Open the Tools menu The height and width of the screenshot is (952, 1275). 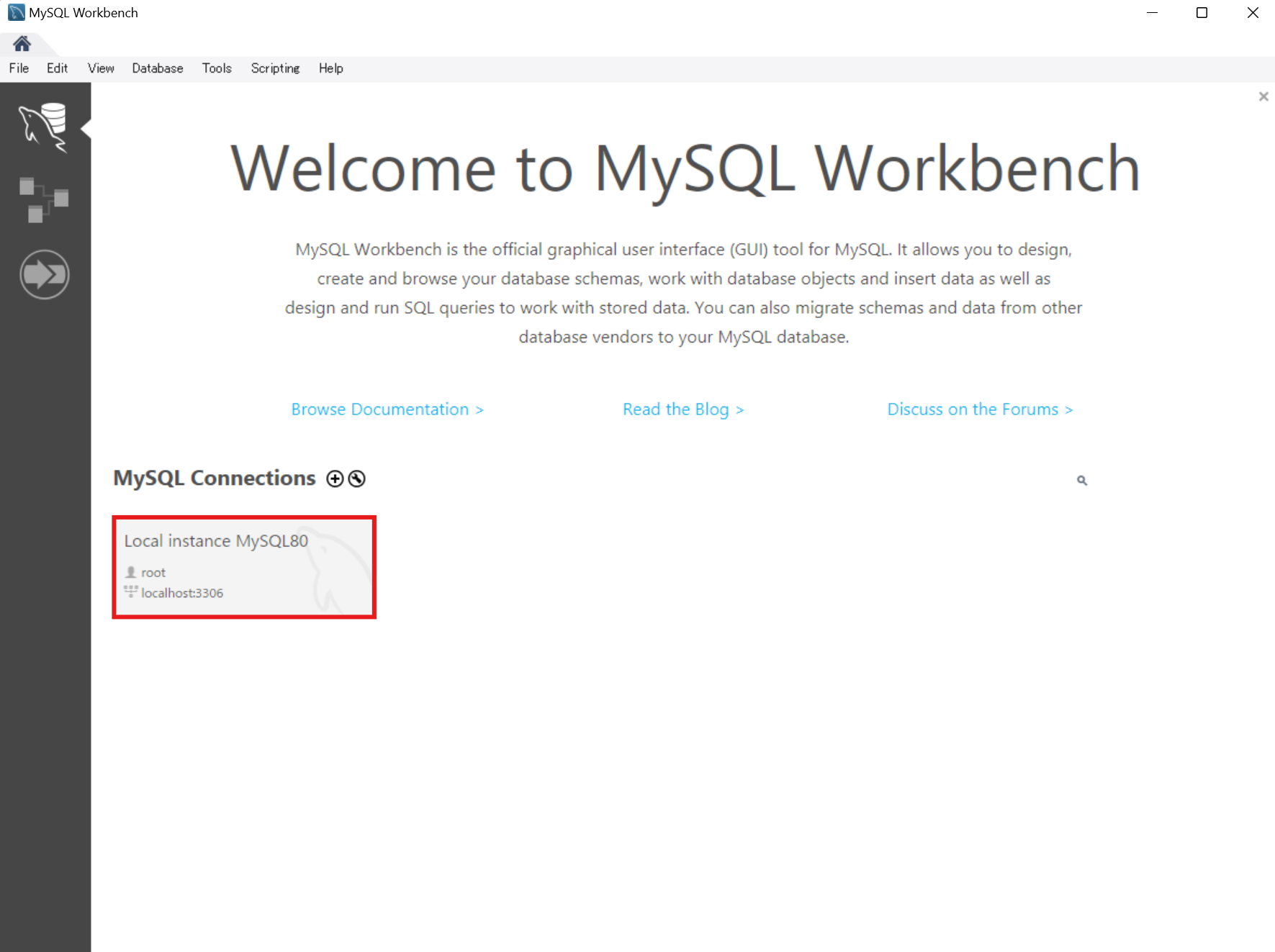pyautogui.click(x=216, y=68)
